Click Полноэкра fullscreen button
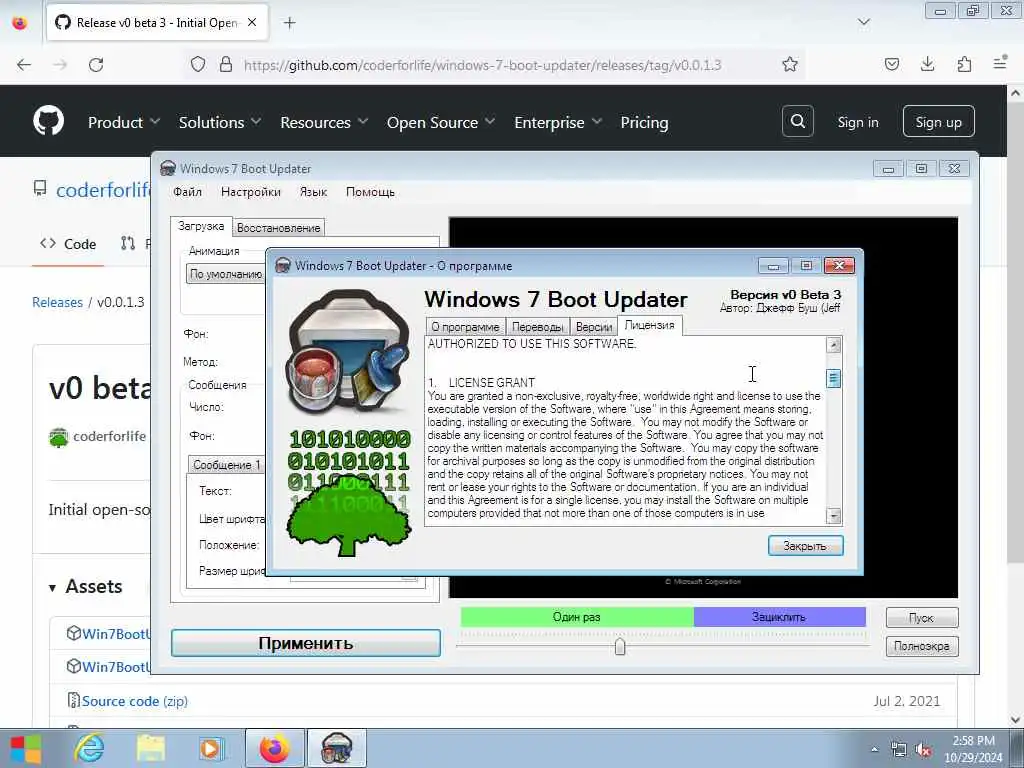 921,646
